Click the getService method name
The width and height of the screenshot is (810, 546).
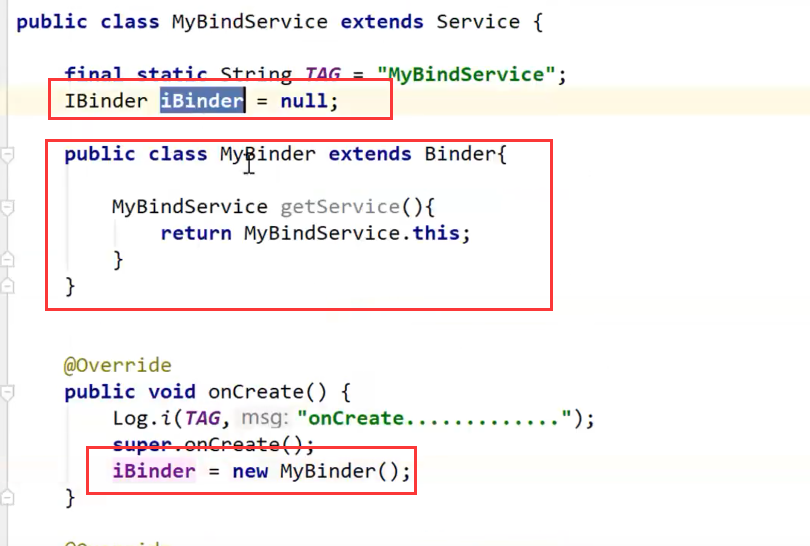coord(340,207)
